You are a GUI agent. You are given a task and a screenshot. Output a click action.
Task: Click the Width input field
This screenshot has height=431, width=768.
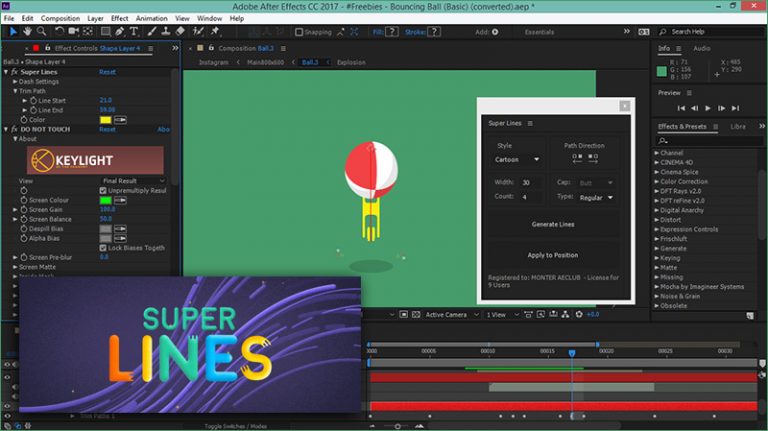530,183
